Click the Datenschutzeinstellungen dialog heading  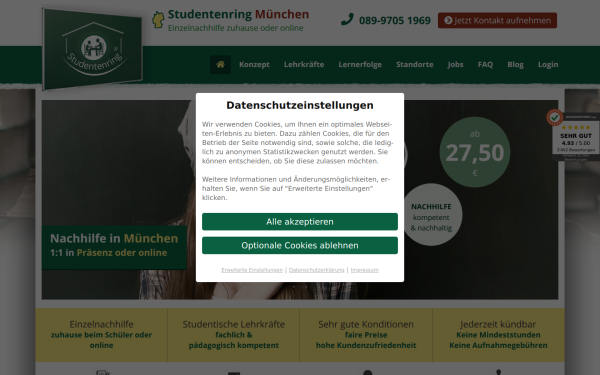[300, 105]
